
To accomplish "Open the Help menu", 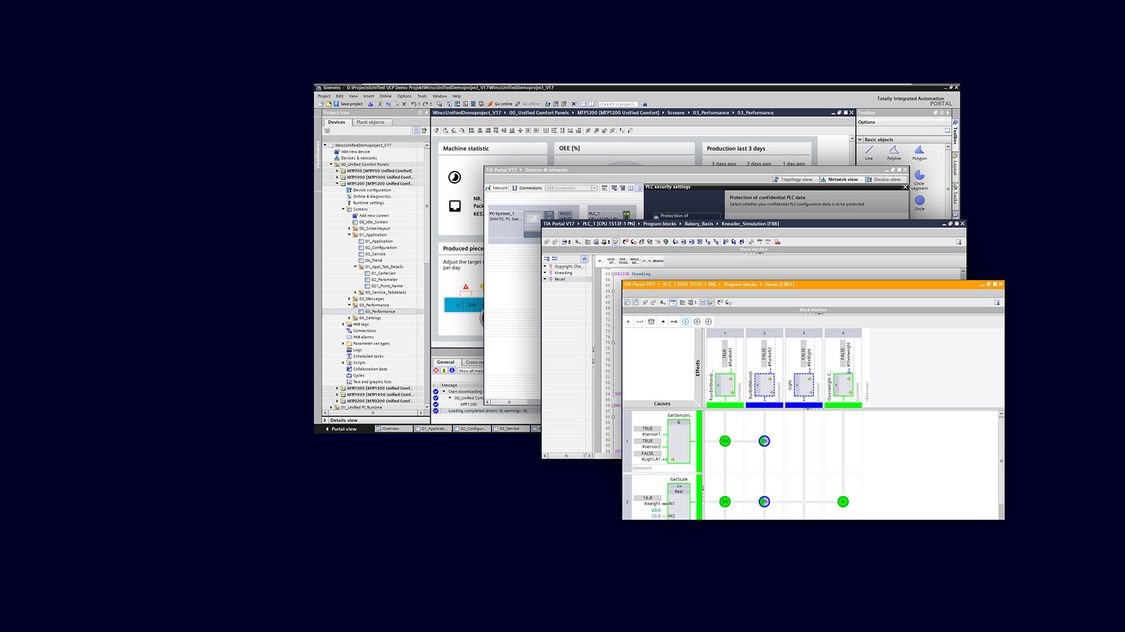I will 456,96.
